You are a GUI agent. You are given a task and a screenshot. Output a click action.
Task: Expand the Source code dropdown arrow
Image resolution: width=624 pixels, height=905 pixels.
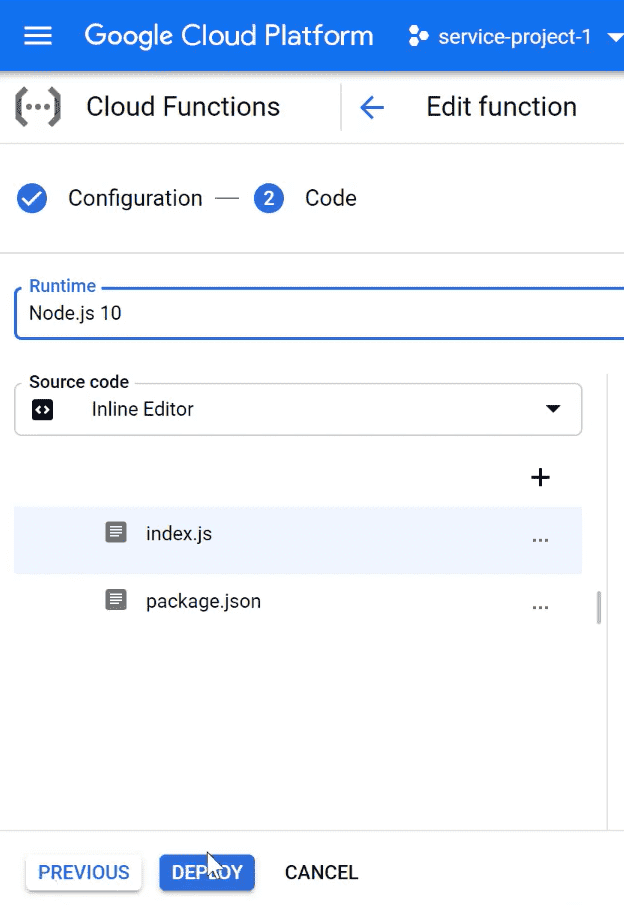[552, 409]
